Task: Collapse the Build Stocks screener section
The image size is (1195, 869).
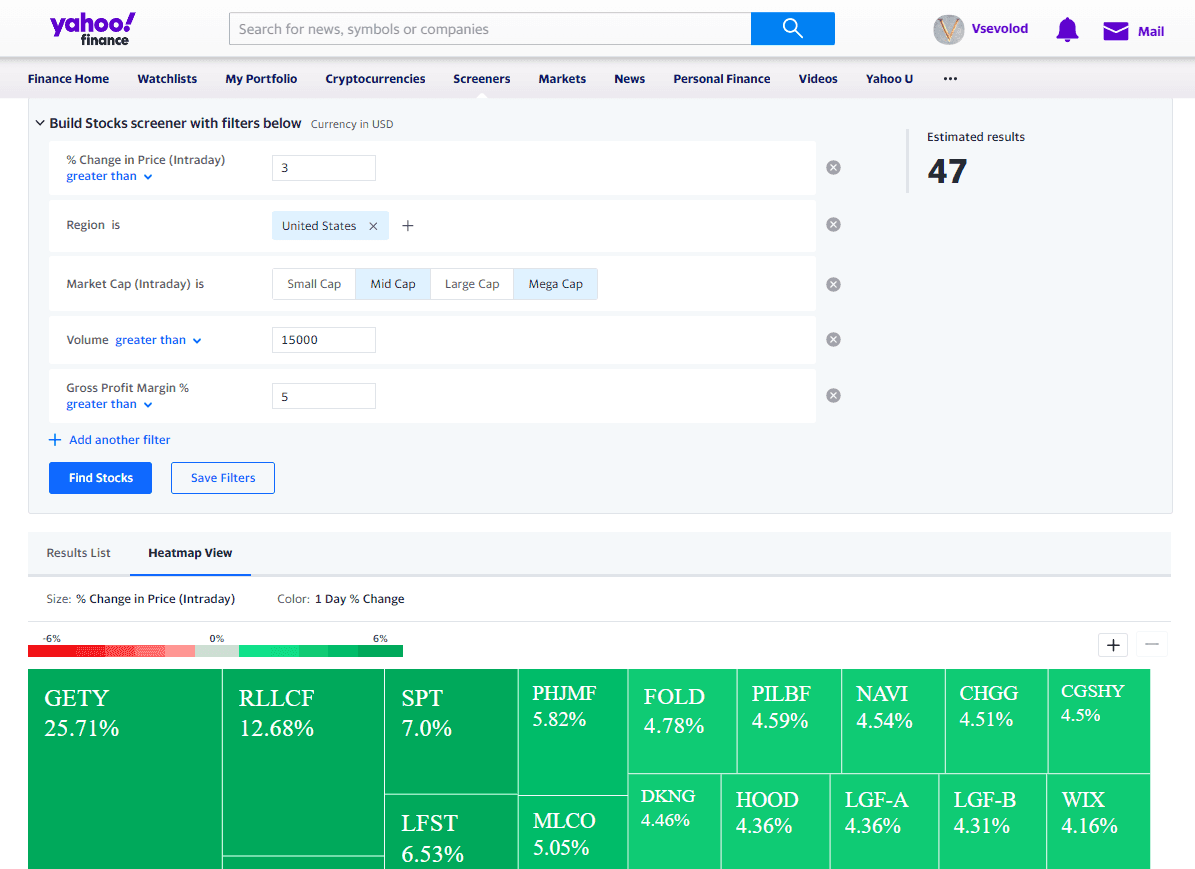Action: [40, 123]
